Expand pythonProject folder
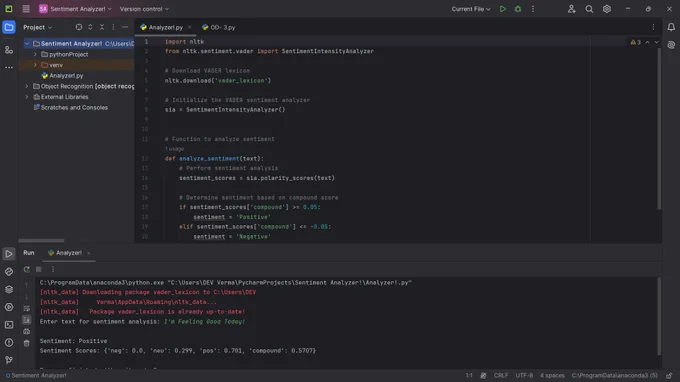This screenshot has height=382, width=680. coord(35,55)
